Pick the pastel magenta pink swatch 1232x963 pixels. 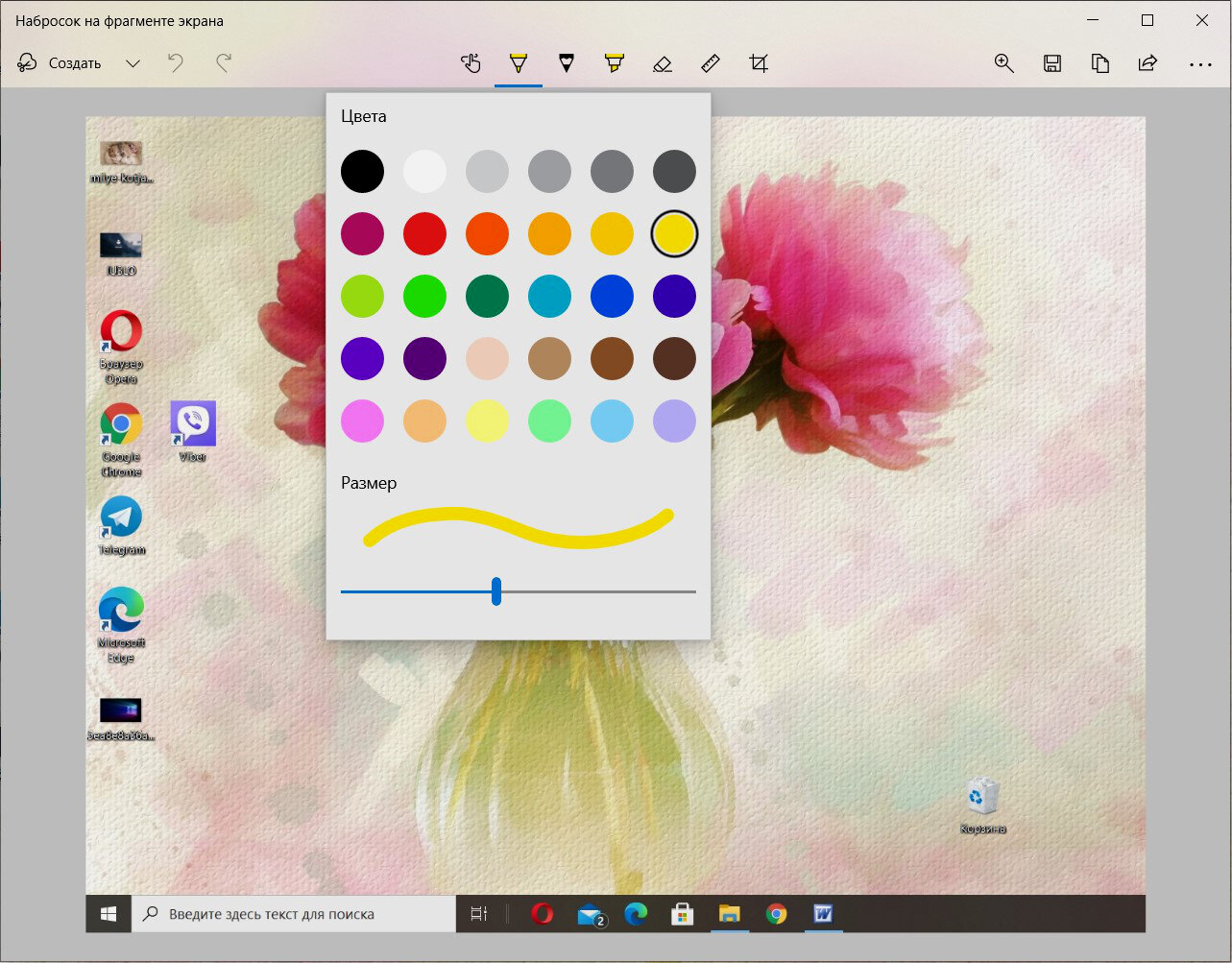tap(362, 421)
